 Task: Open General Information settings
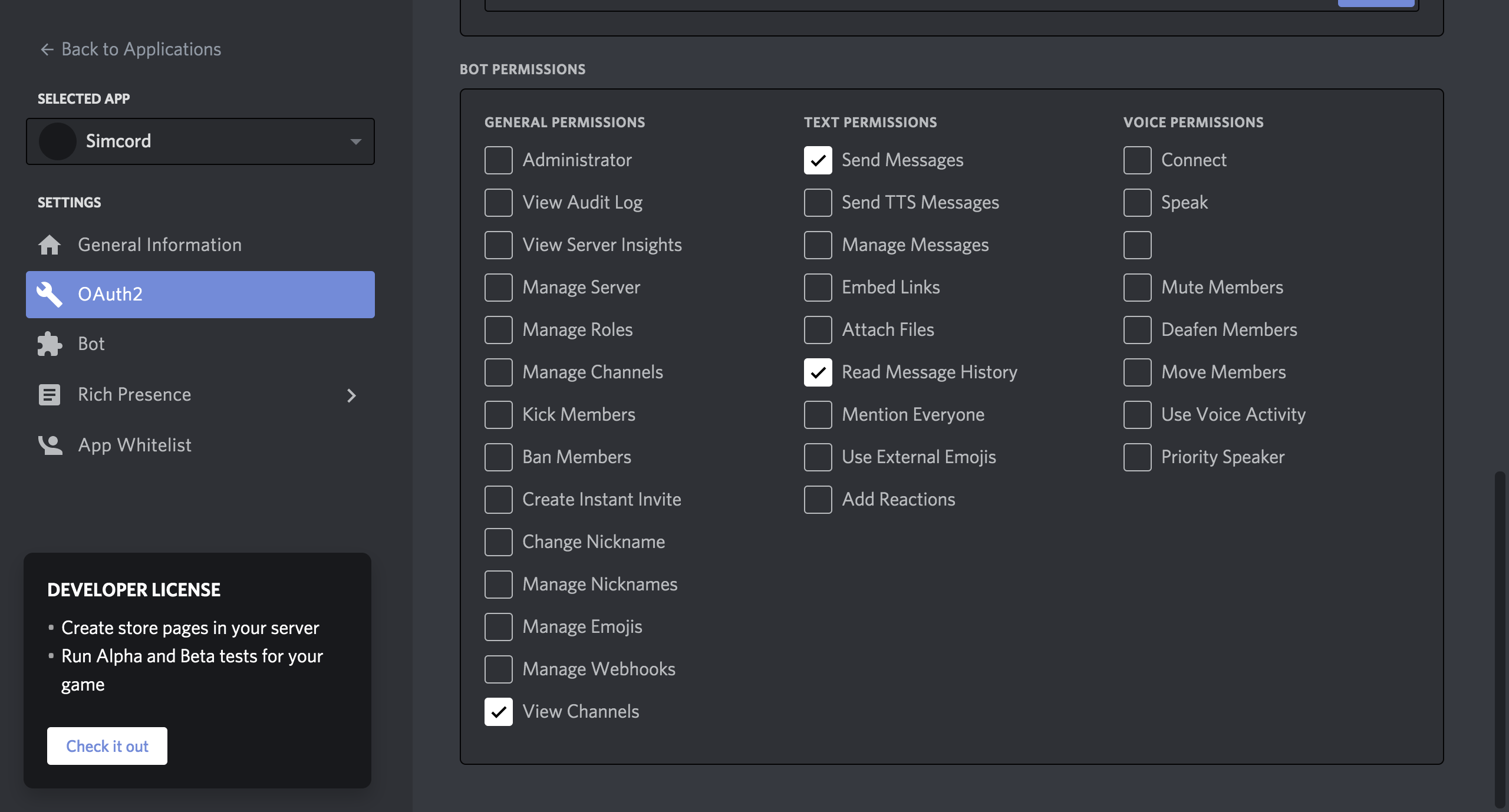200,245
